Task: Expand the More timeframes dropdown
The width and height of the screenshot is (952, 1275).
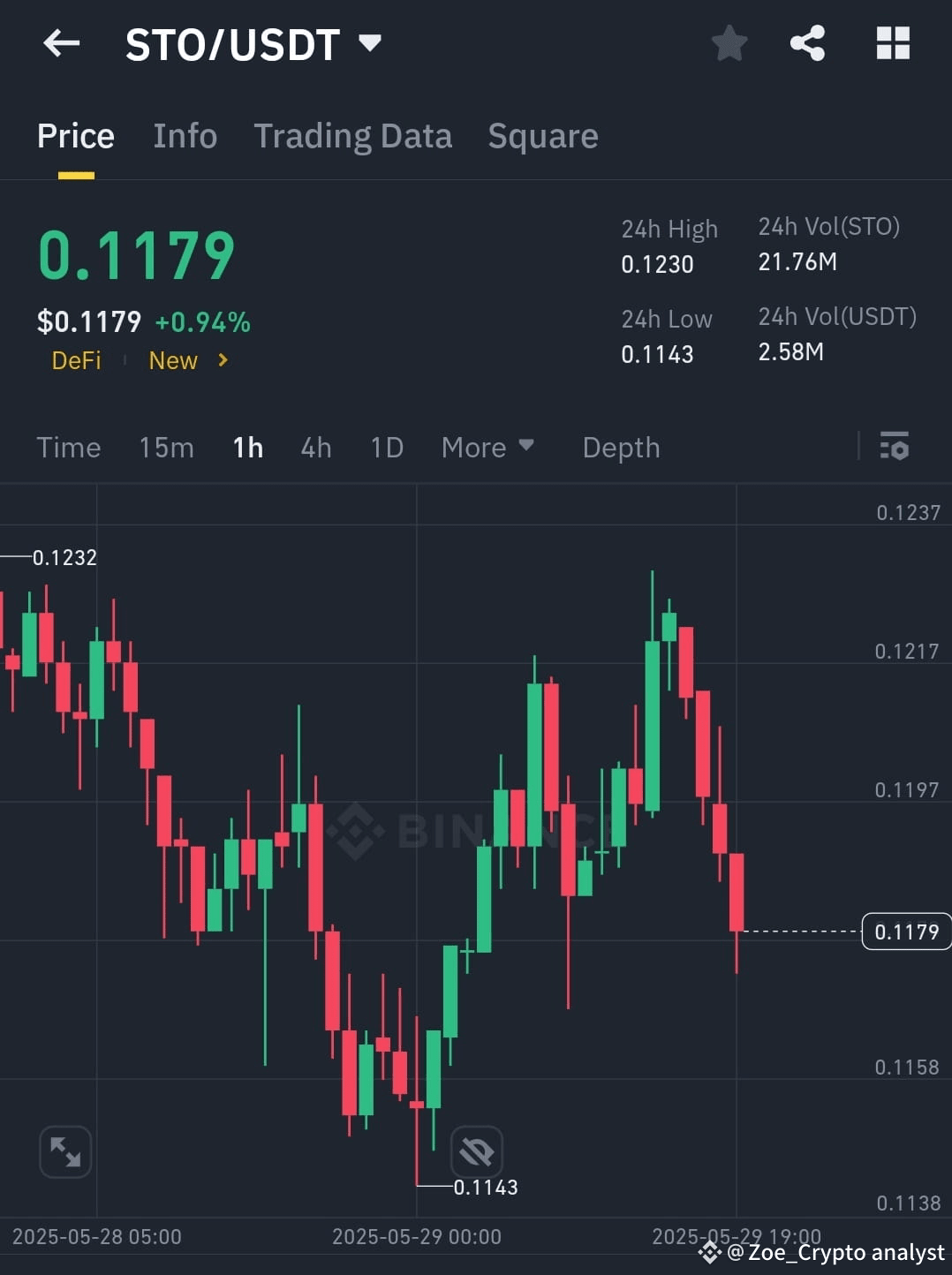Action: (487, 448)
